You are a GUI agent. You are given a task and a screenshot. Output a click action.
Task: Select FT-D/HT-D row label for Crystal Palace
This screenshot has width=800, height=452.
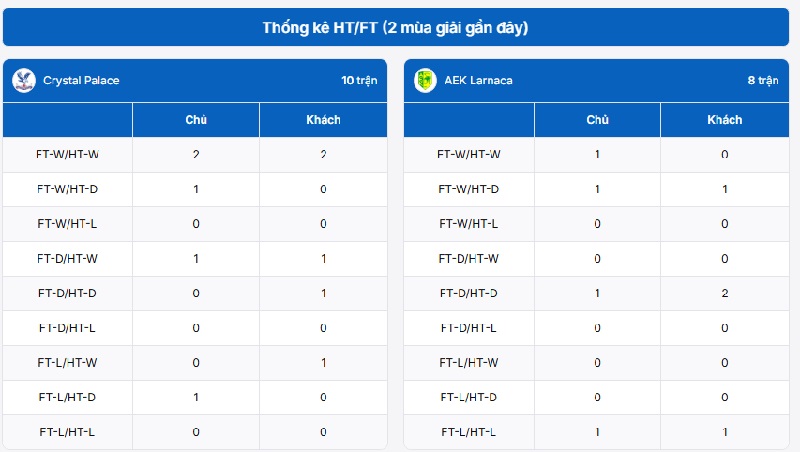(x=67, y=293)
